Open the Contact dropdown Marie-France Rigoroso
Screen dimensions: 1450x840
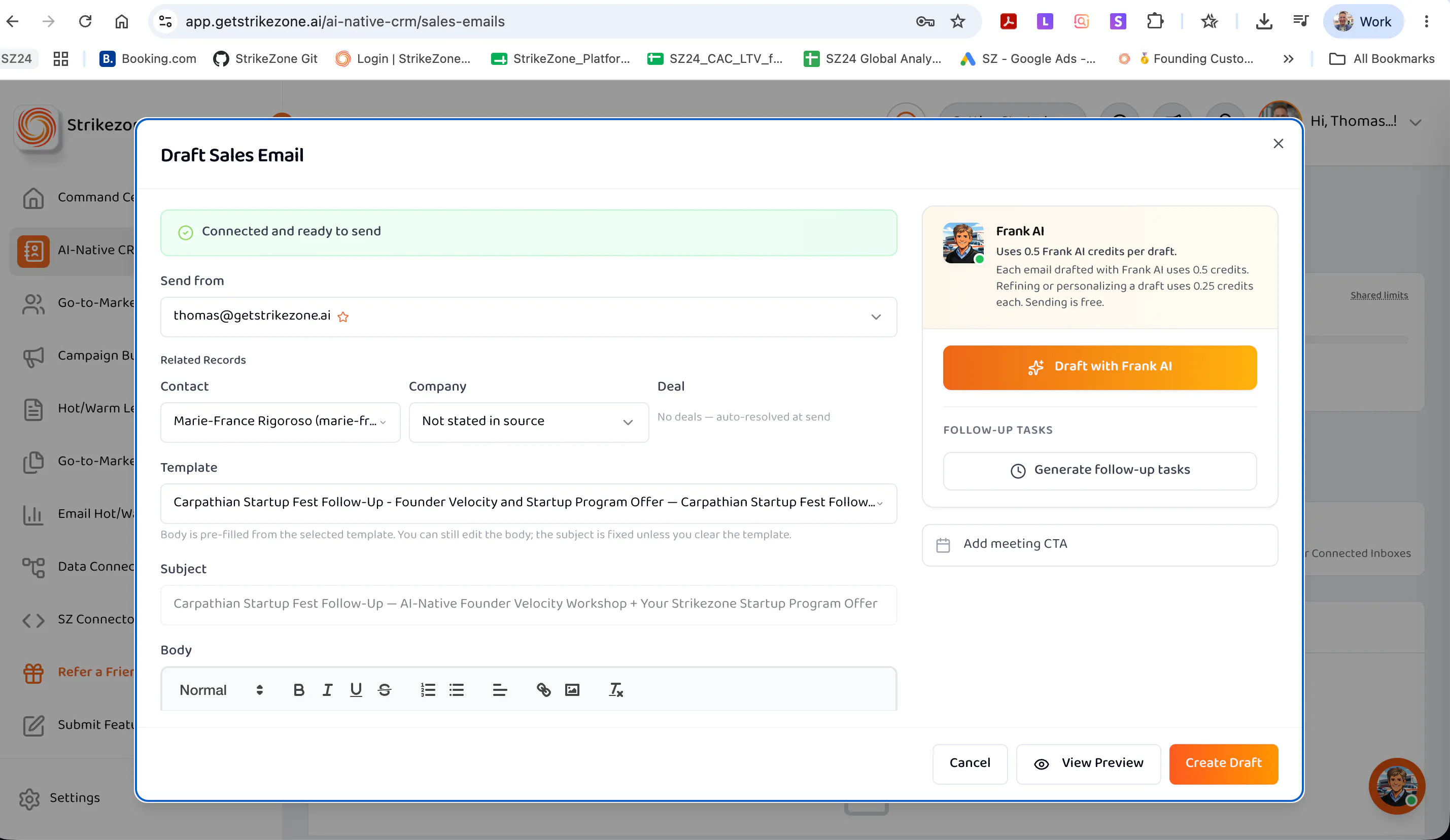pos(280,422)
